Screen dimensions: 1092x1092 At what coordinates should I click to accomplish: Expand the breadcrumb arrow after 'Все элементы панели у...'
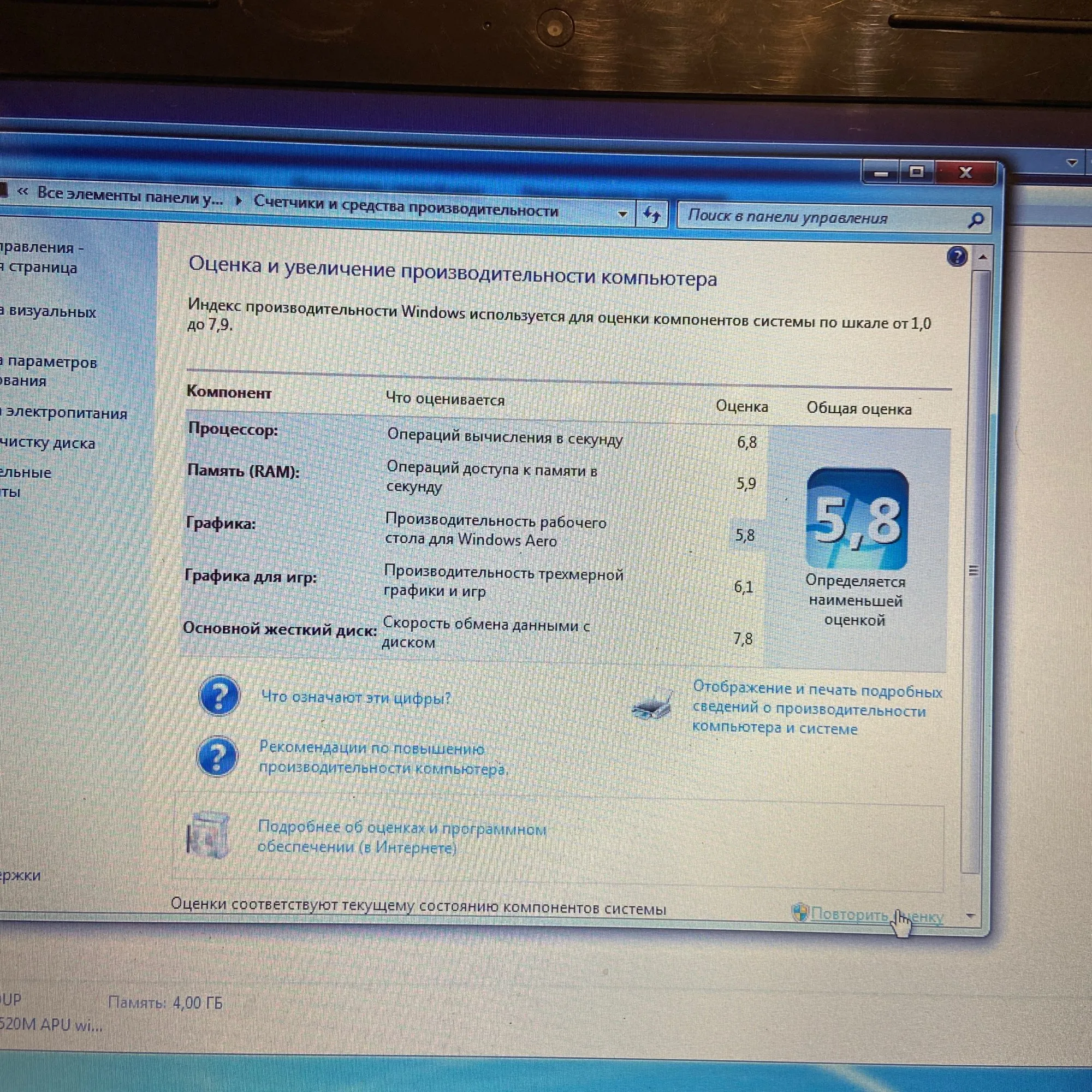239,200
